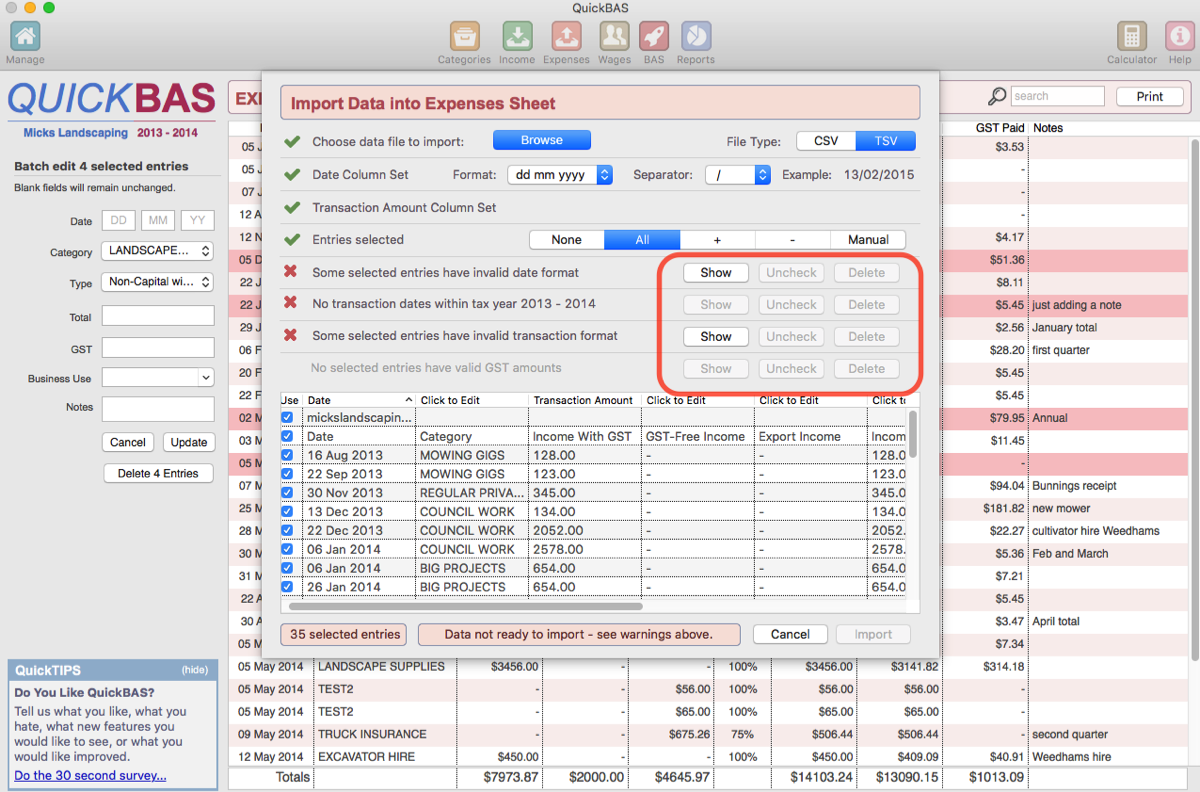Go to the Income sheet icon
This screenshot has width=1200, height=792.
(x=517, y=37)
